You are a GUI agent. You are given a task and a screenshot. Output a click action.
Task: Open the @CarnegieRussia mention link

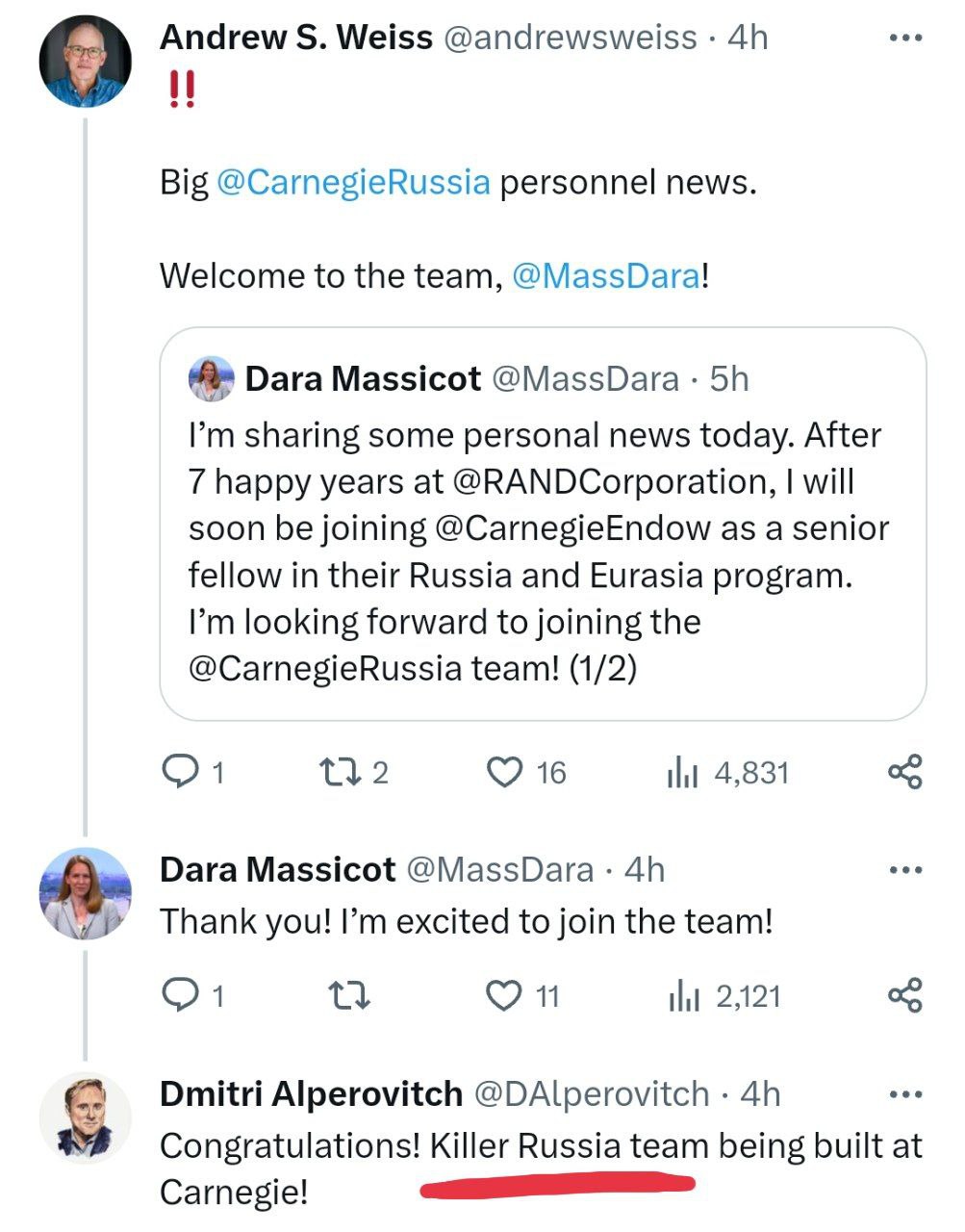[x=354, y=182]
